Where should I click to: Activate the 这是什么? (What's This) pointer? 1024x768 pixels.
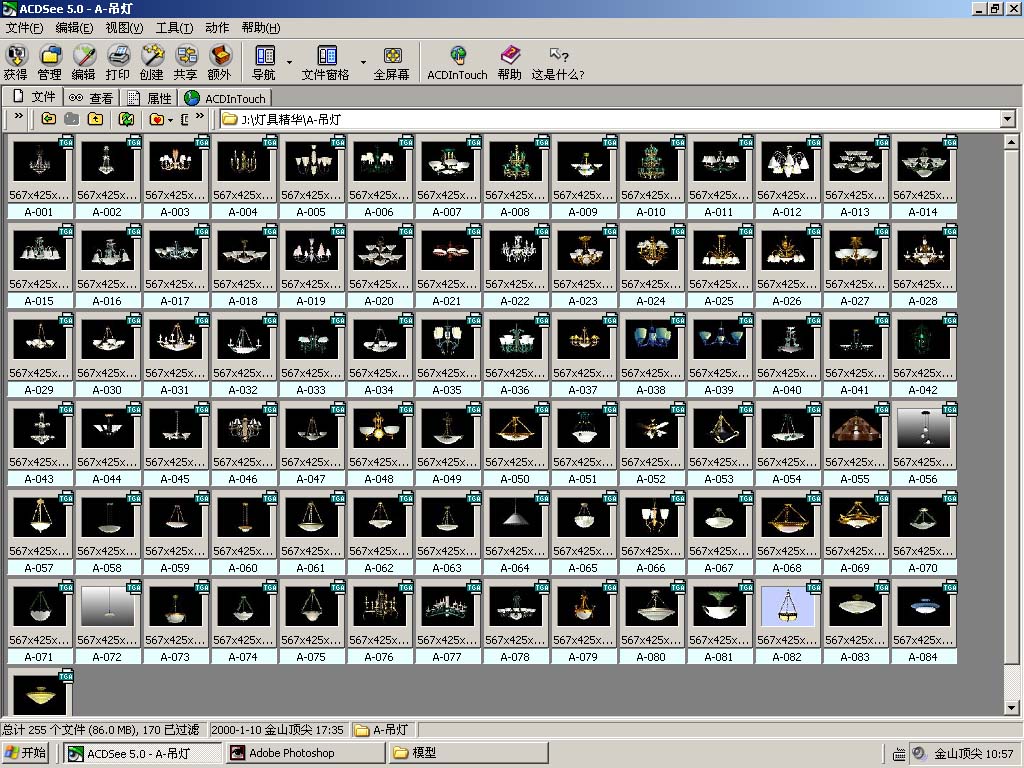(558, 63)
